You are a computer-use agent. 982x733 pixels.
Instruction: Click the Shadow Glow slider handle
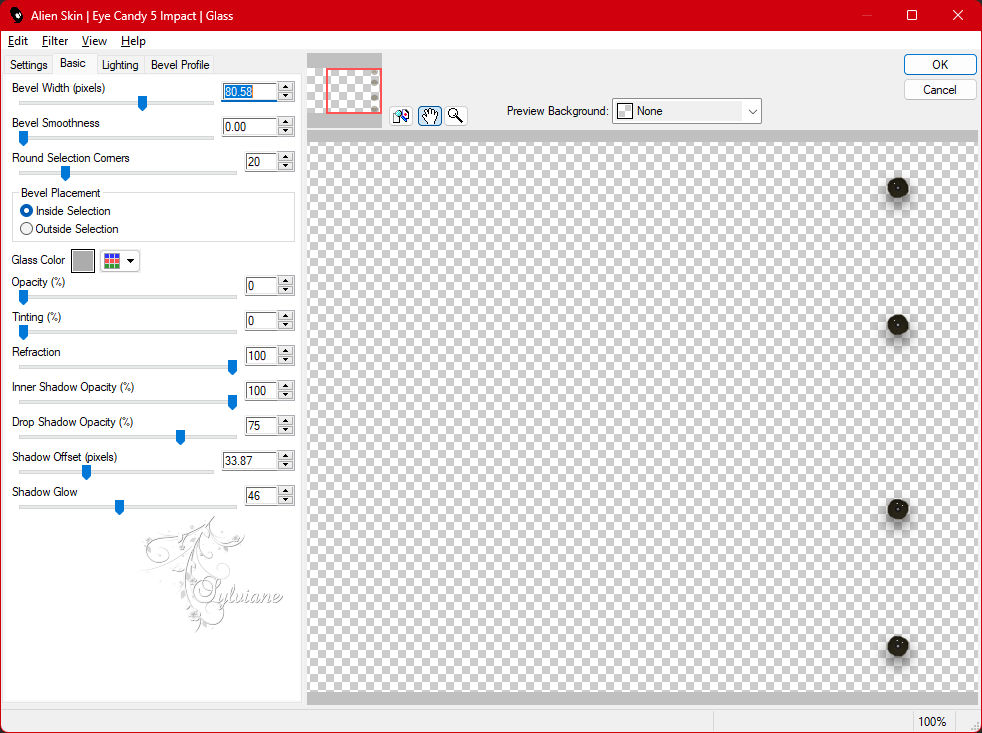coord(119,507)
